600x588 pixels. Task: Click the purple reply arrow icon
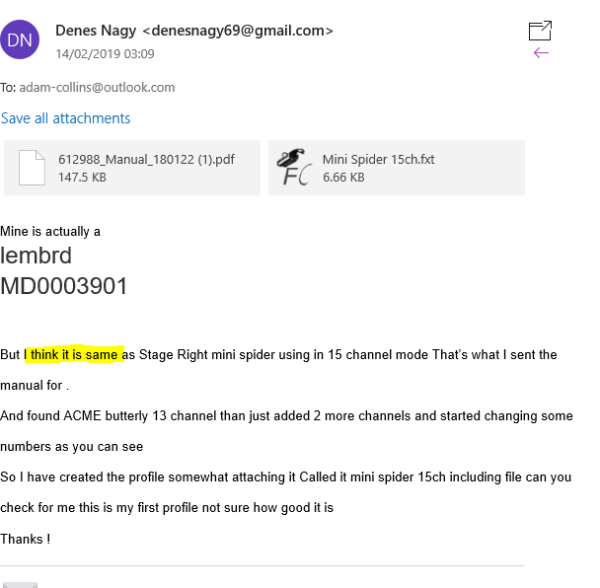pos(541,53)
